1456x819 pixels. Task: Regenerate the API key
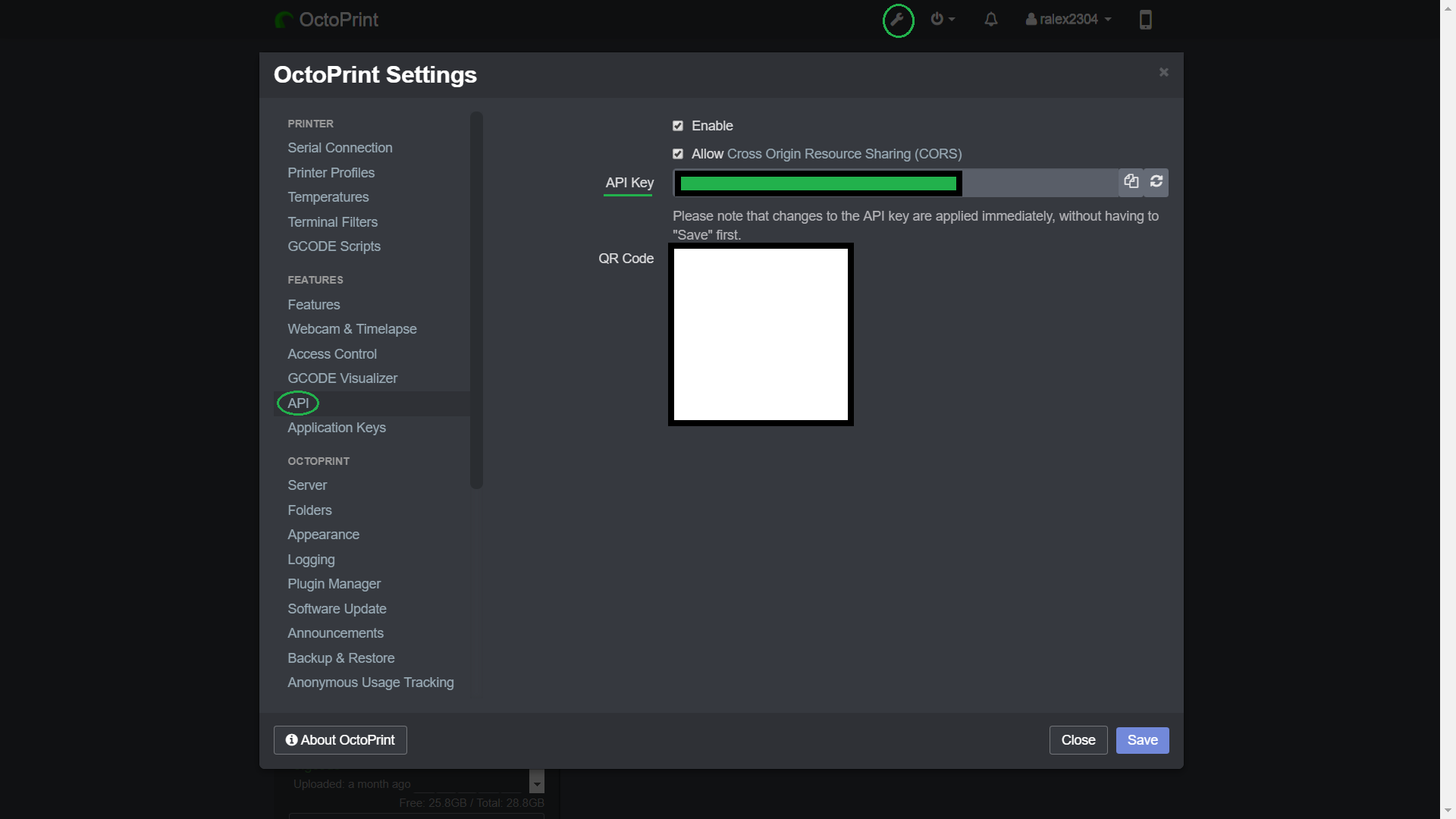[x=1156, y=182]
